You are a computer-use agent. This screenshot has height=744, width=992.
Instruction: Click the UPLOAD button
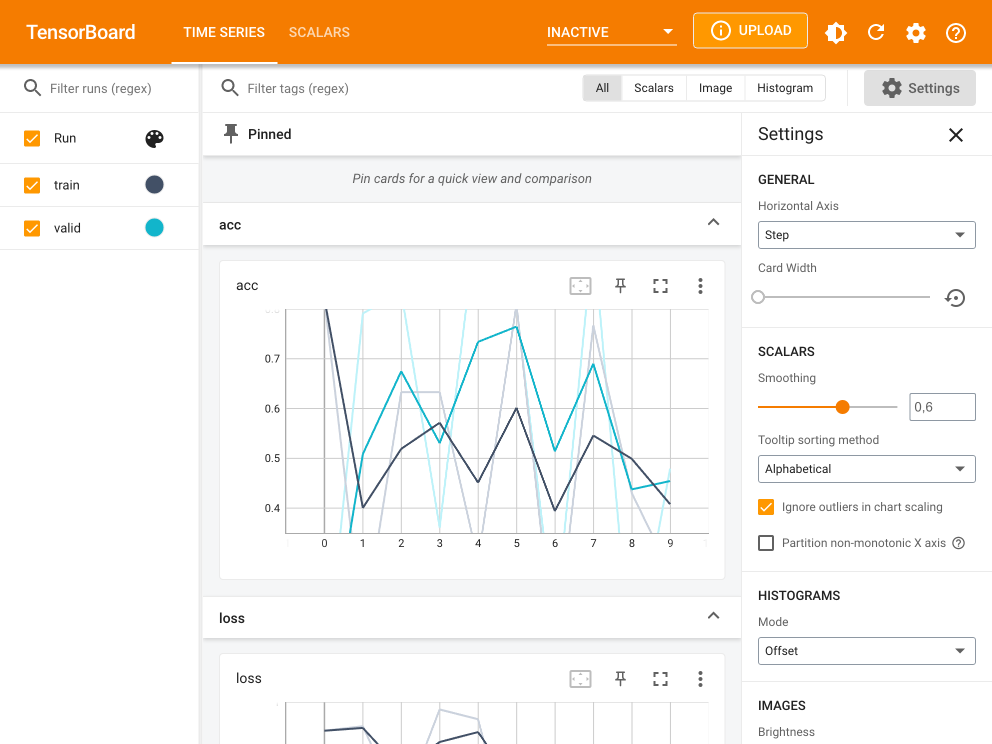[x=750, y=31]
